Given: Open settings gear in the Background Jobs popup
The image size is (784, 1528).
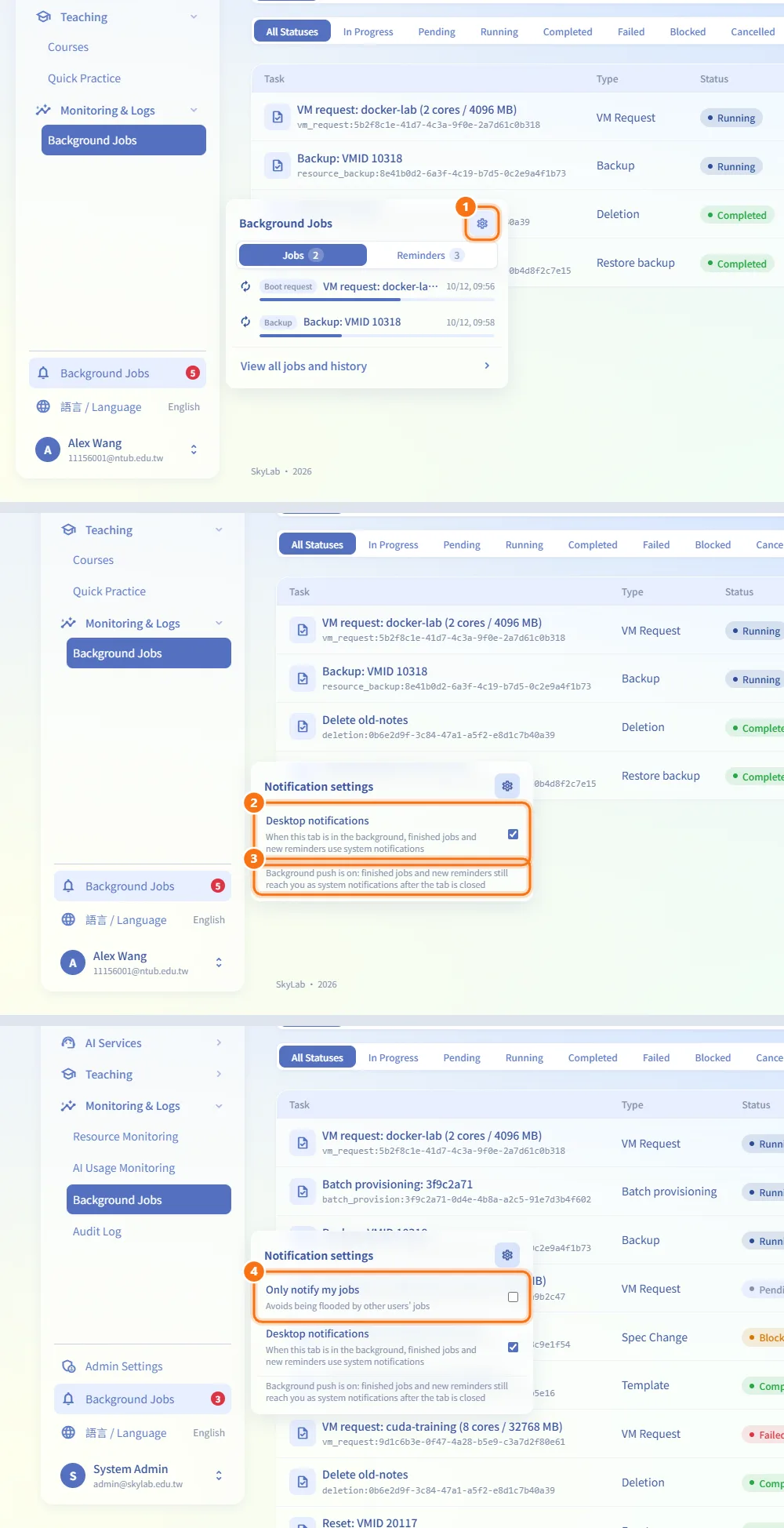Looking at the screenshot, I should click(482, 224).
